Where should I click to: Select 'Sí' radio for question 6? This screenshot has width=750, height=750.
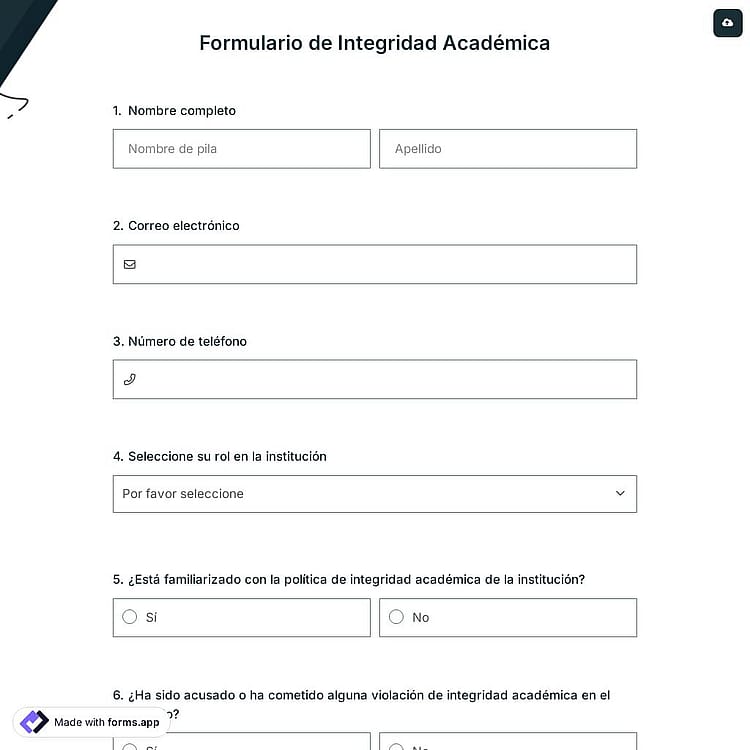coord(242,741)
